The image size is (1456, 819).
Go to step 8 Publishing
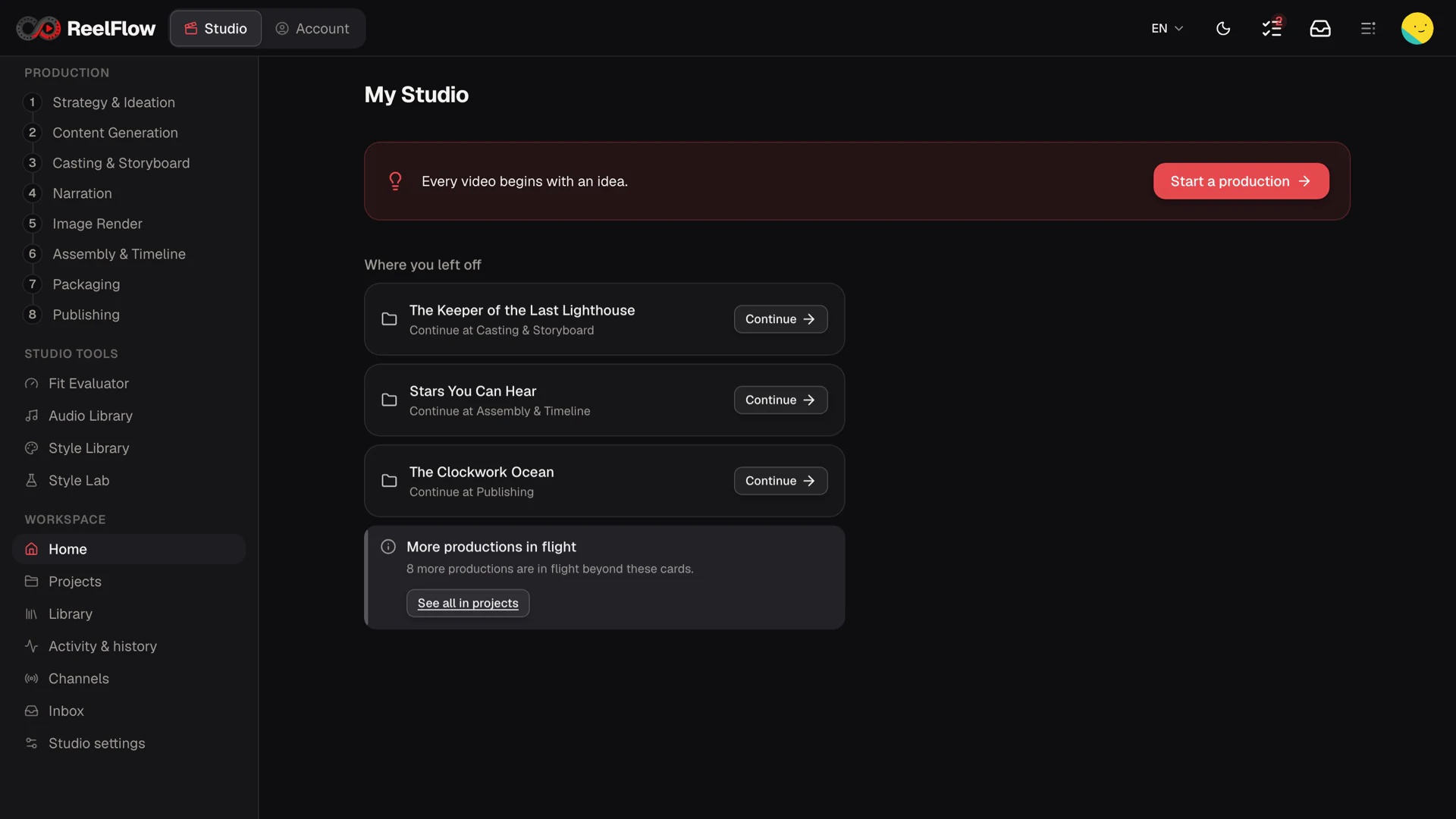point(86,315)
